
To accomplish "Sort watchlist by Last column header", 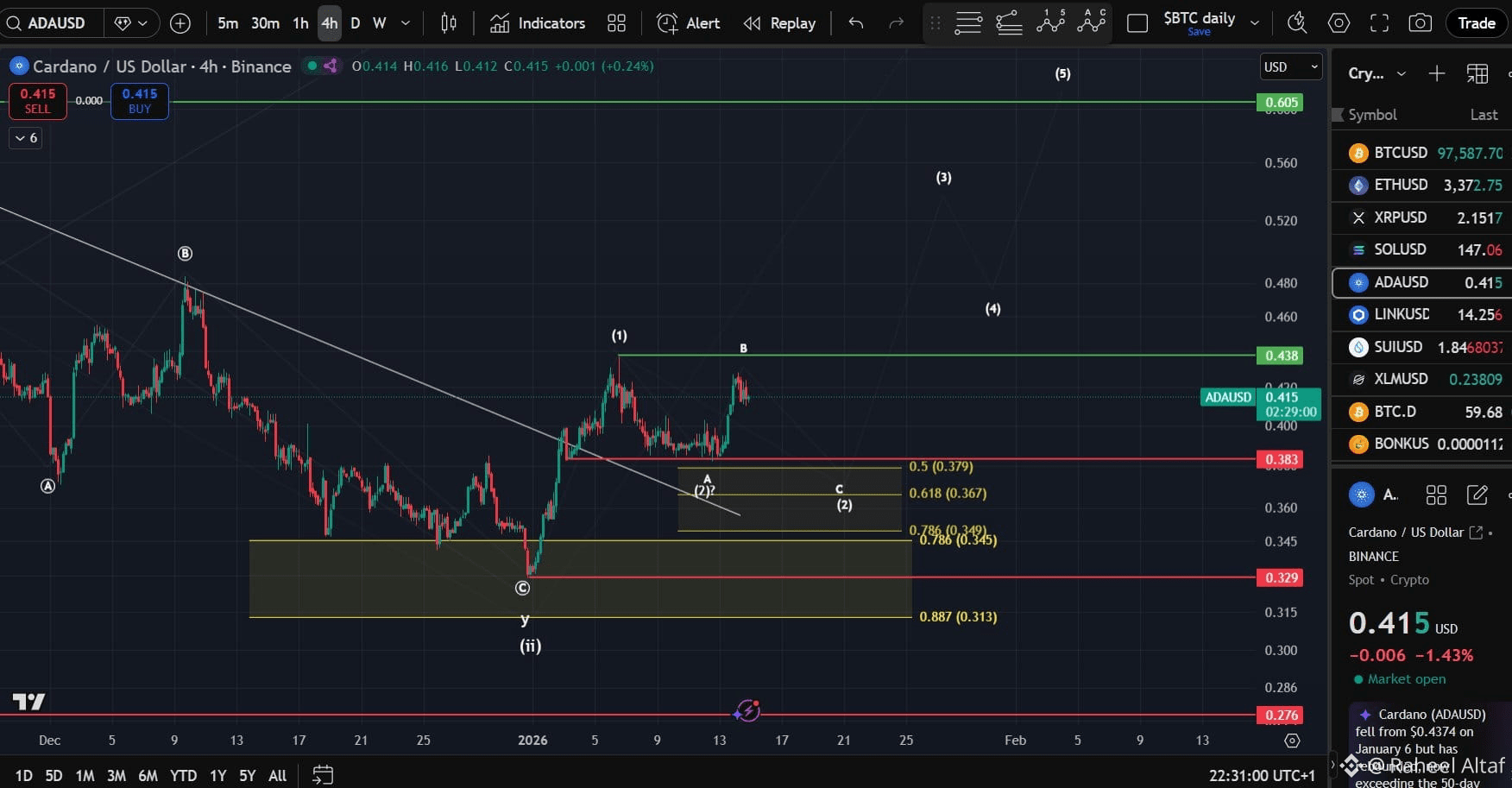I will click(1484, 115).
